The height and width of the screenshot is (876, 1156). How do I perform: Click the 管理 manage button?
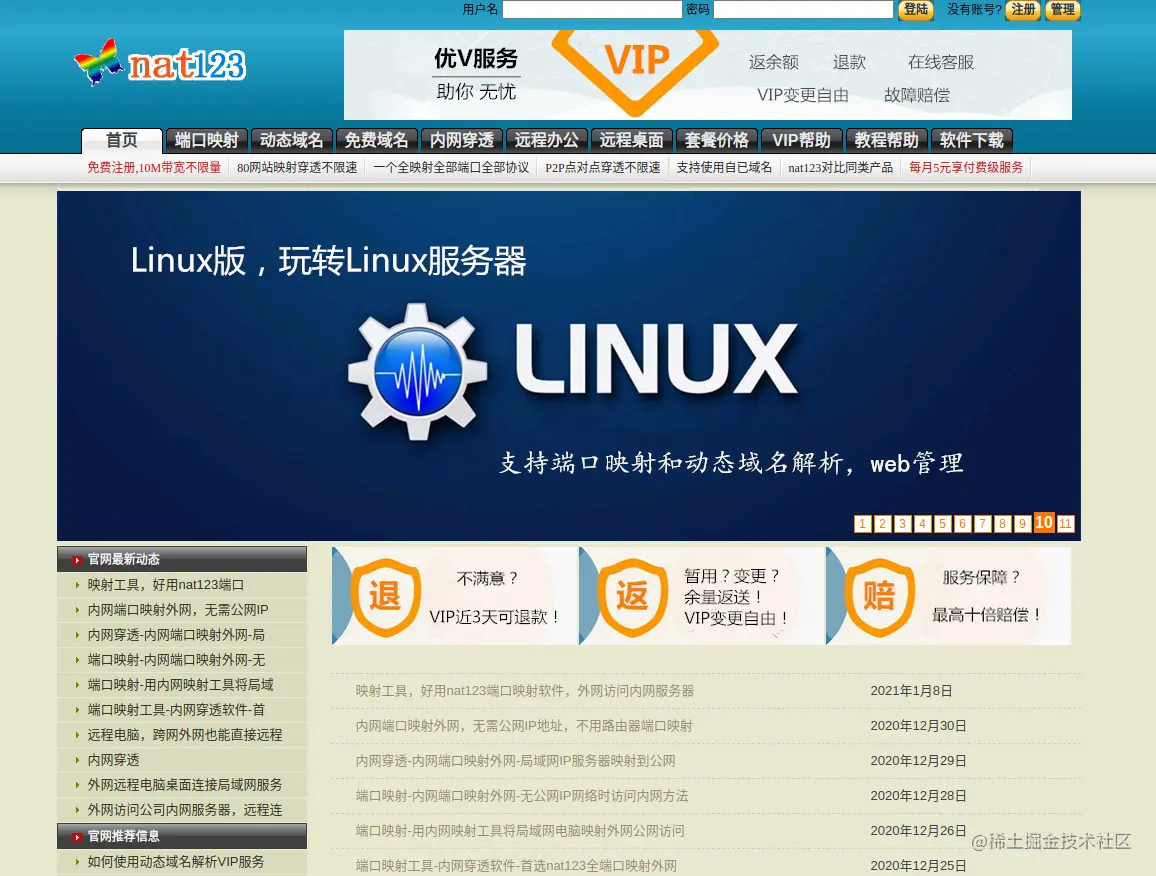(x=1062, y=10)
